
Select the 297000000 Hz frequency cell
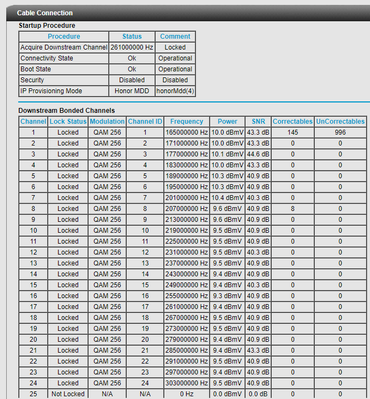(x=187, y=372)
